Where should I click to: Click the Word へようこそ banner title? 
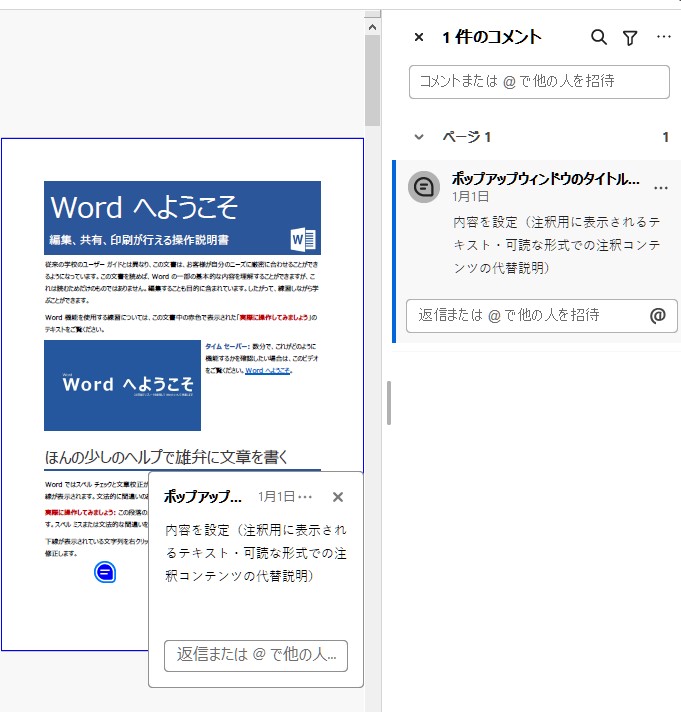pos(144,207)
